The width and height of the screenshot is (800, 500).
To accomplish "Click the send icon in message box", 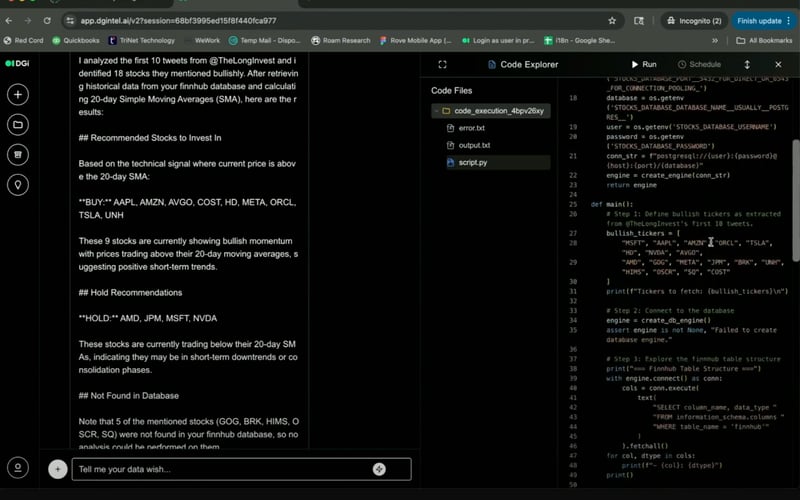I will pos(379,469).
